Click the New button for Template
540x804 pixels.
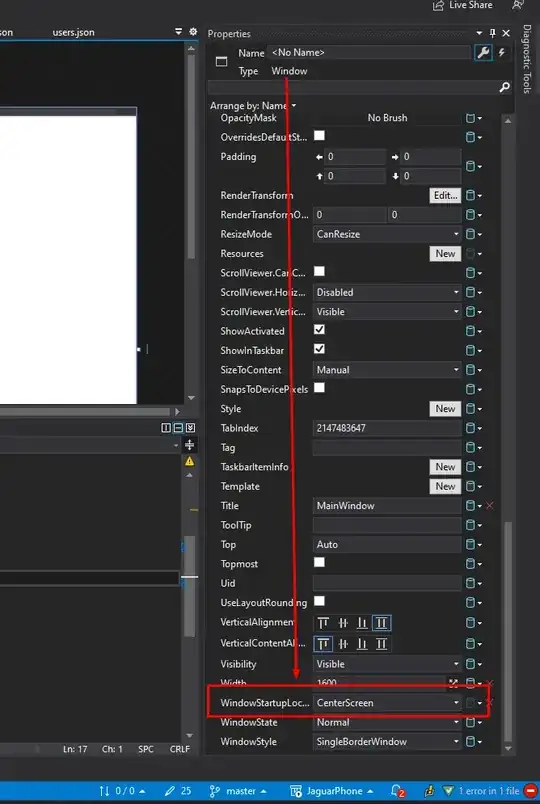(x=445, y=486)
